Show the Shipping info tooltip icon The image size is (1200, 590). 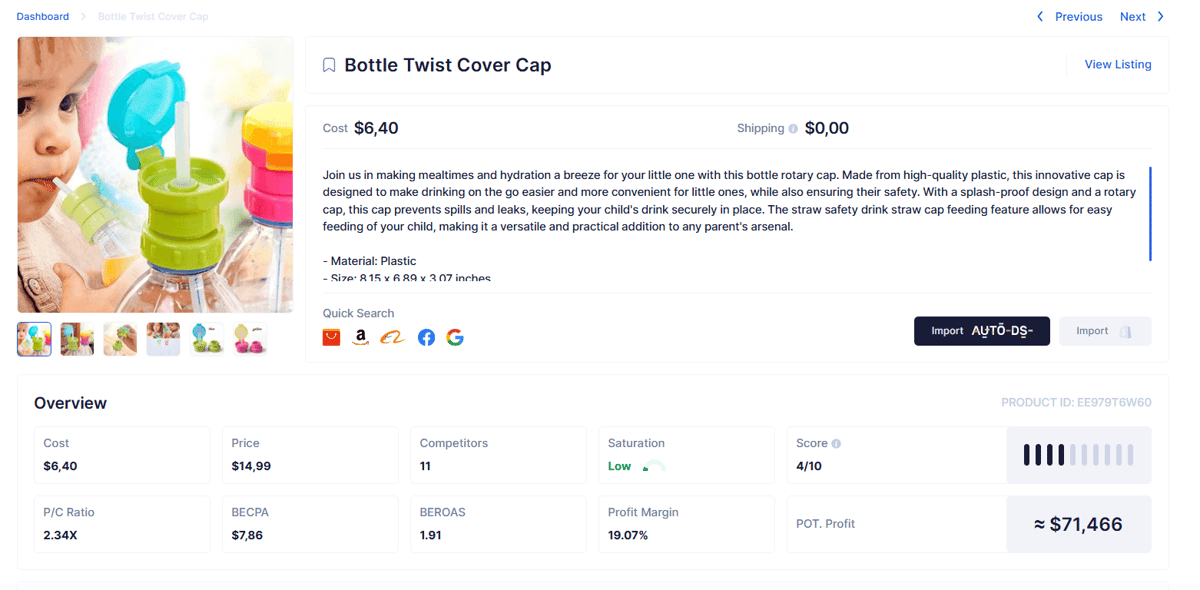pos(793,129)
